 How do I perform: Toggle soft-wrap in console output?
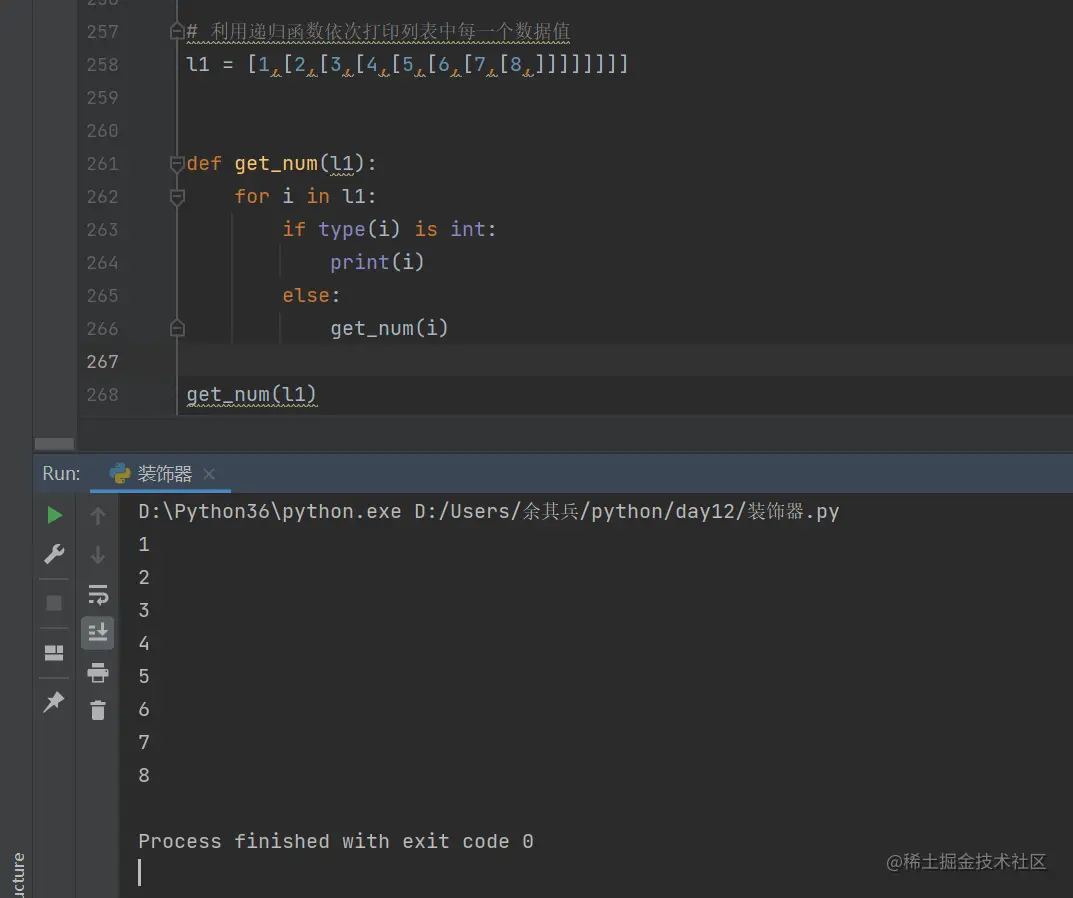click(x=98, y=594)
